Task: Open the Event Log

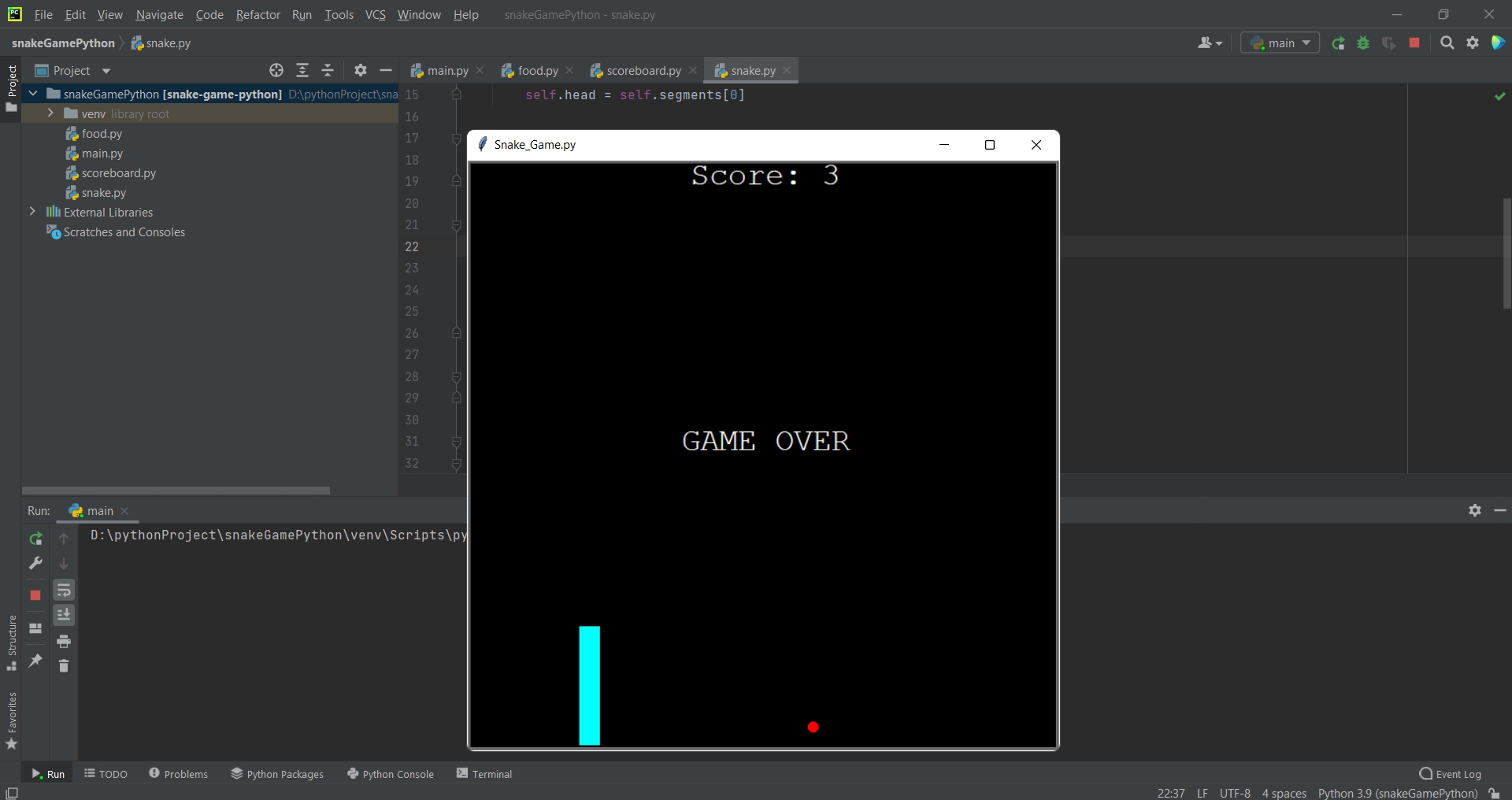Action: pos(1450,774)
